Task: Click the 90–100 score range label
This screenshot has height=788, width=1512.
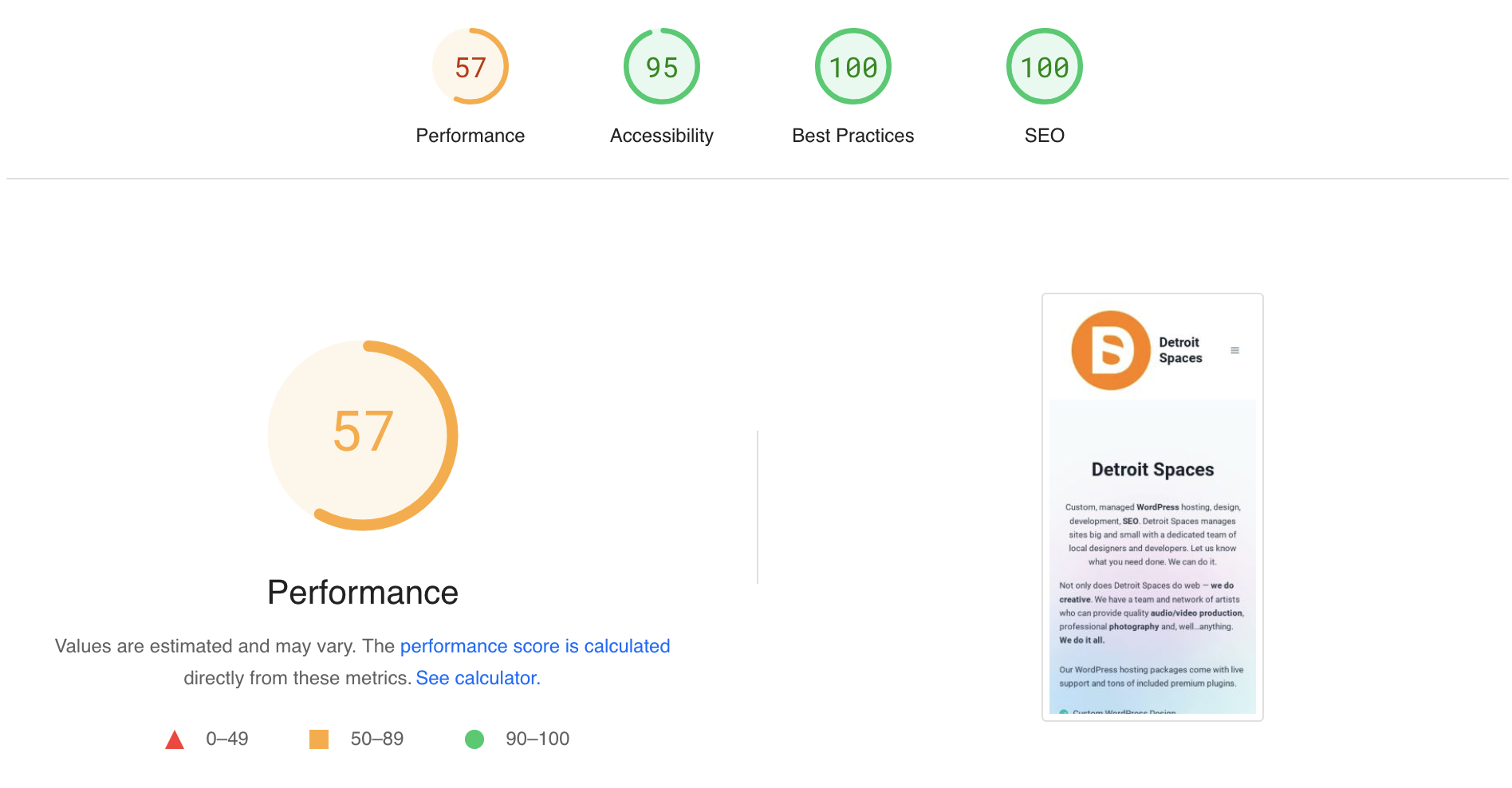Action: (537, 739)
